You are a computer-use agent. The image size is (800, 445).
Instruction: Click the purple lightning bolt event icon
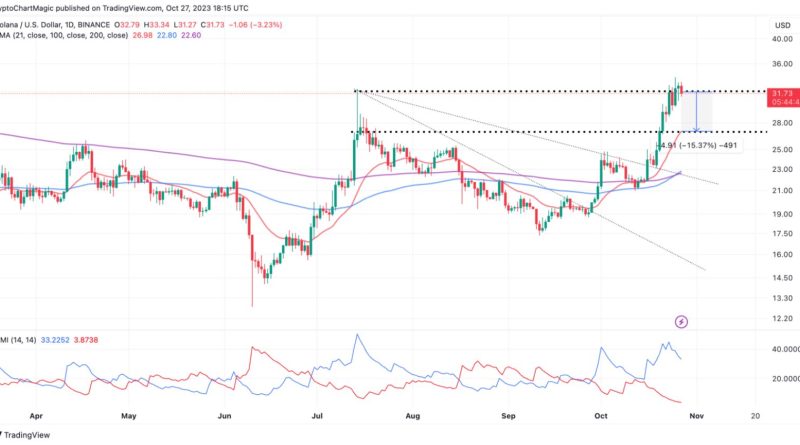tap(681, 322)
